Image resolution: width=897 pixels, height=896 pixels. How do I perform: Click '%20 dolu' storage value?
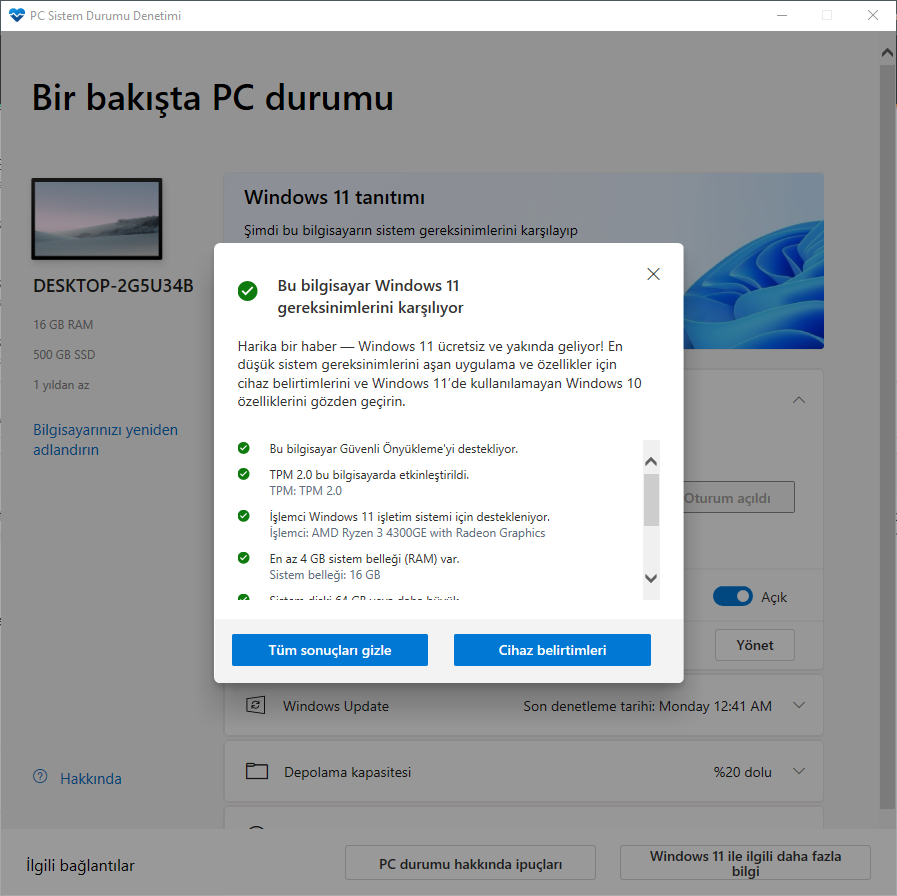coord(743,772)
